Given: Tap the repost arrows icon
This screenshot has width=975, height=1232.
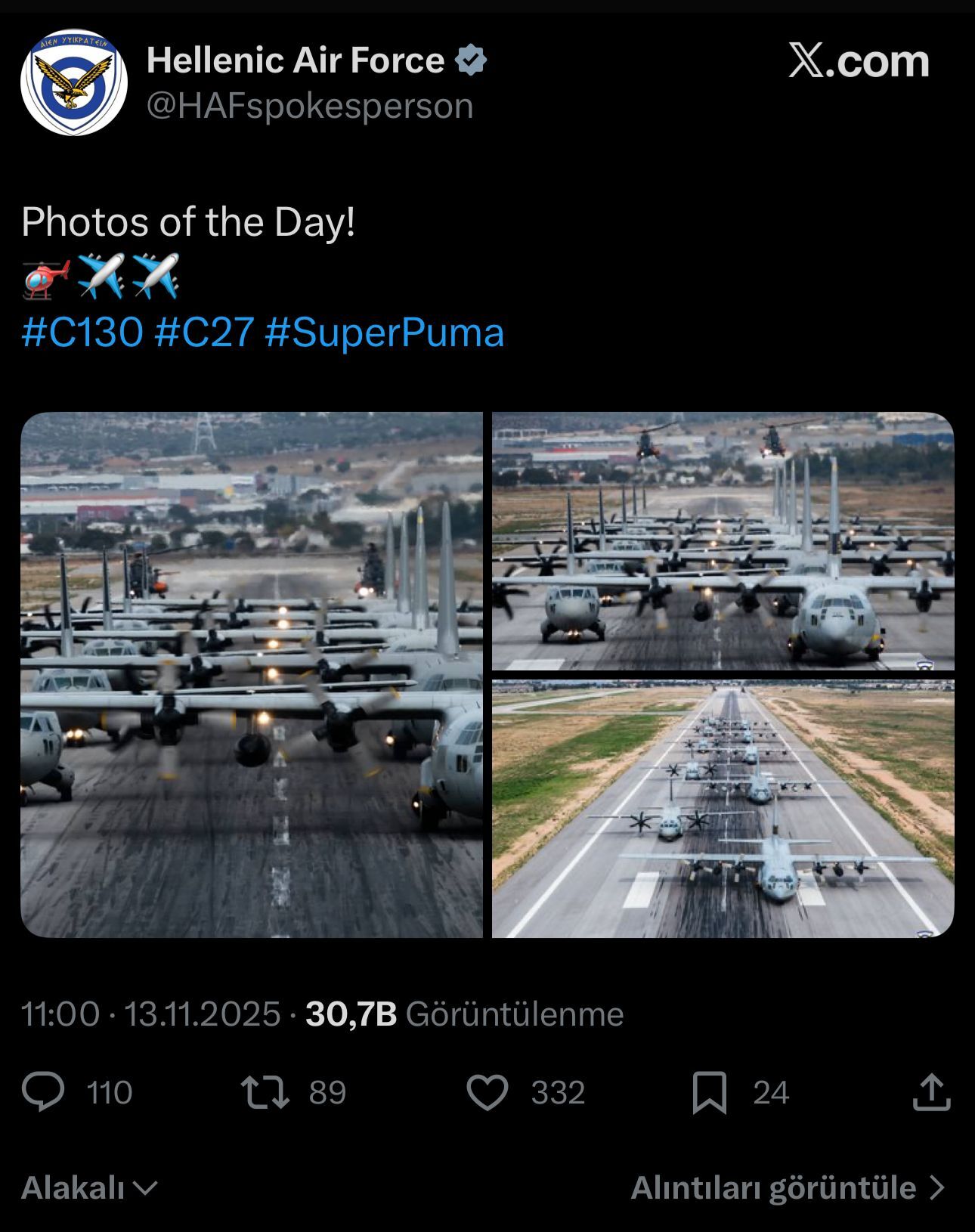Looking at the screenshot, I should pyautogui.click(x=265, y=1092).
